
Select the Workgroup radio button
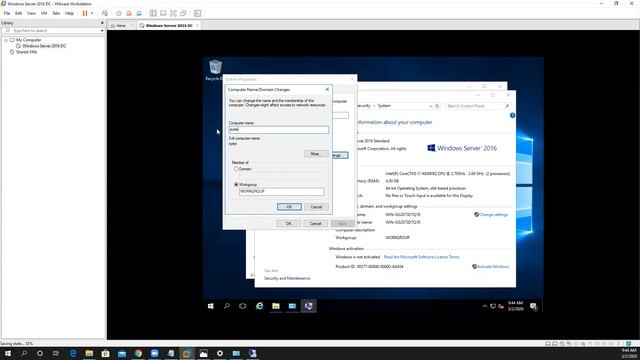tap(236, 184)
